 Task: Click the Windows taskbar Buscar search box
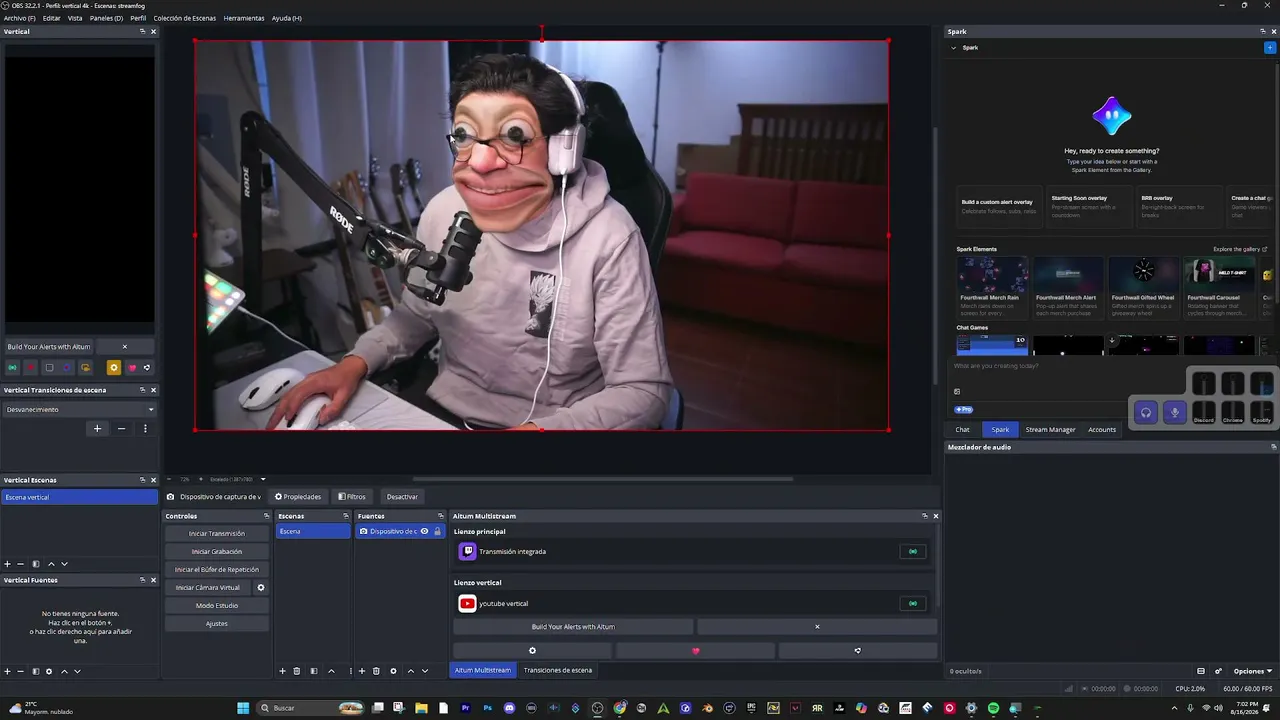(310, 708)
